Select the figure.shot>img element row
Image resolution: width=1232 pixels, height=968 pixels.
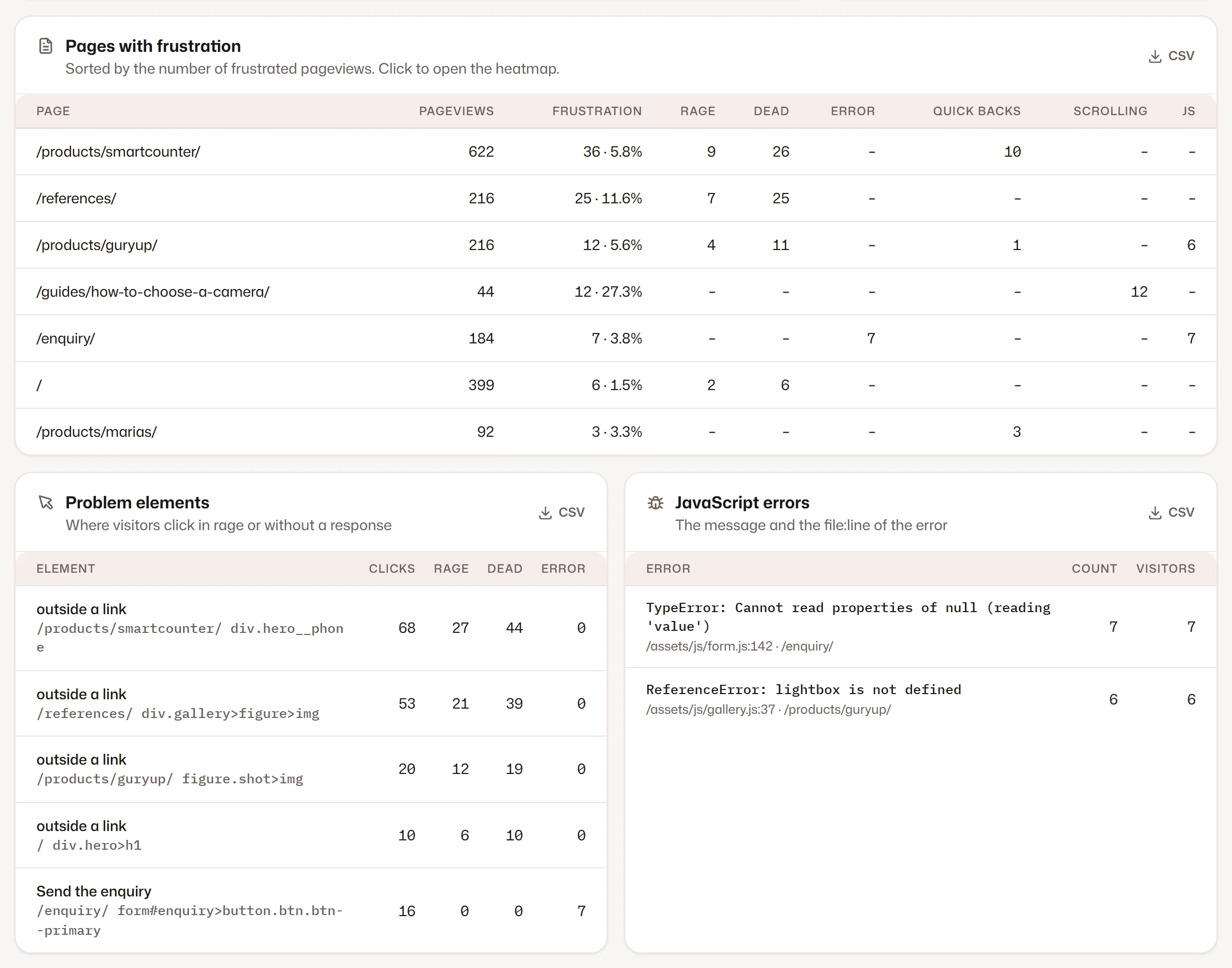click(x=311, y=770)
